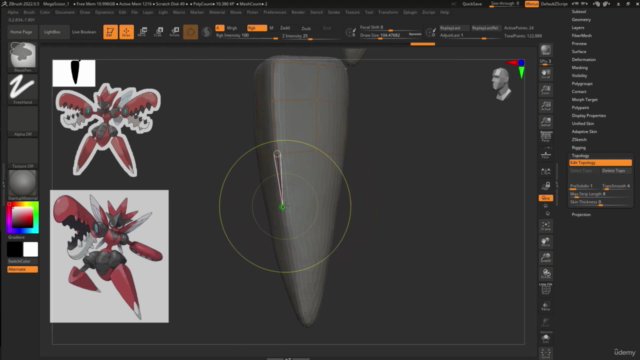Open the Brush menu
The width and height of the screenshot is (640, 360).
(29, 12)
